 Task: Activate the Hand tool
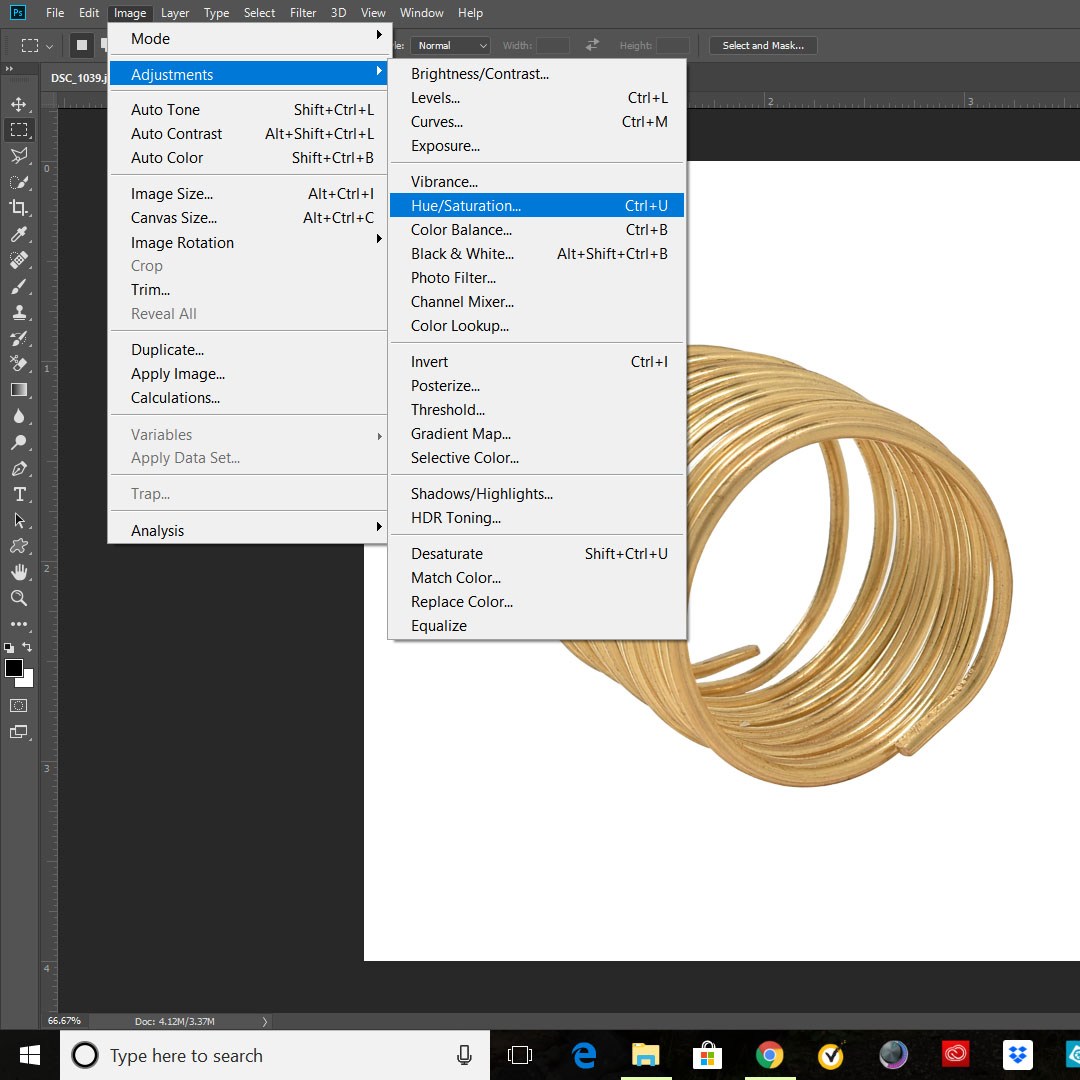click(18, 572)
